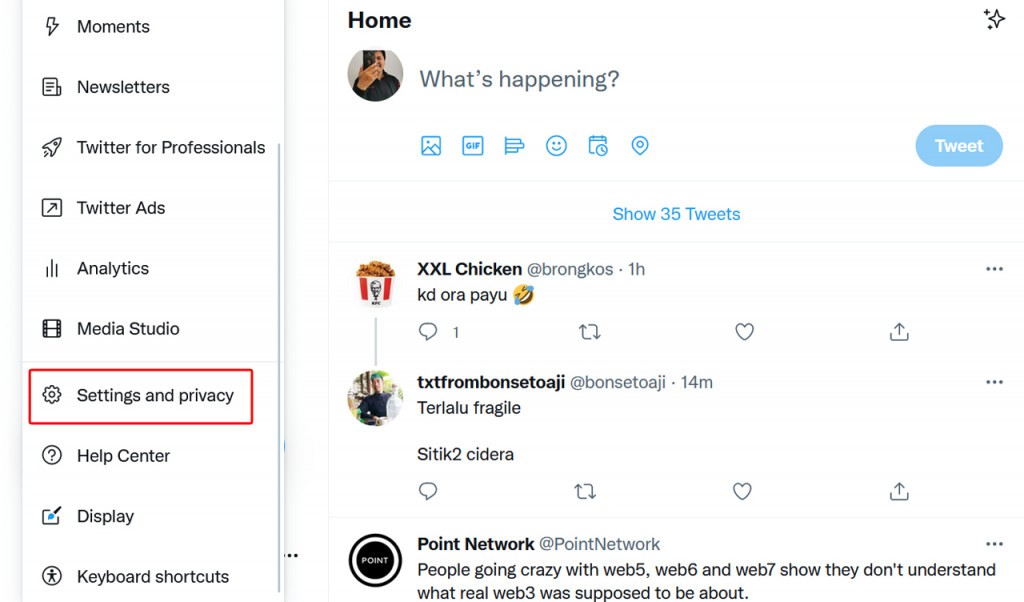
Task: Share txtfrombonsetoaji's tweet
Action: [898, 491]
